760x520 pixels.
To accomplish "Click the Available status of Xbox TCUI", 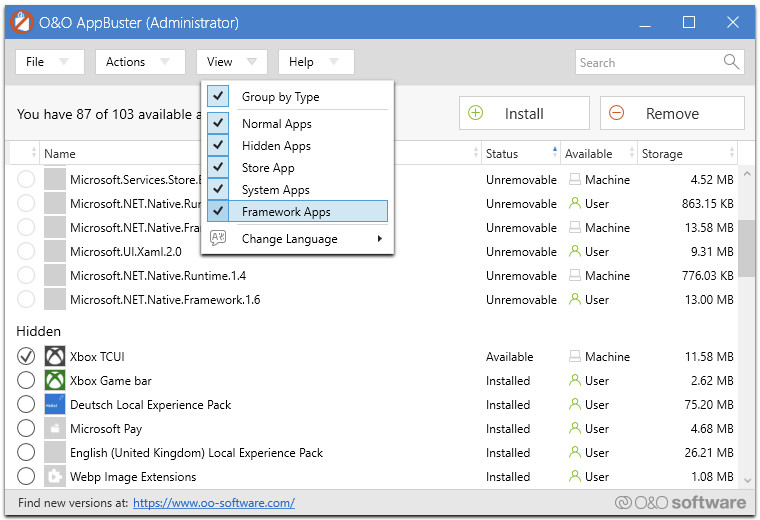I will (x=509, y=357).
